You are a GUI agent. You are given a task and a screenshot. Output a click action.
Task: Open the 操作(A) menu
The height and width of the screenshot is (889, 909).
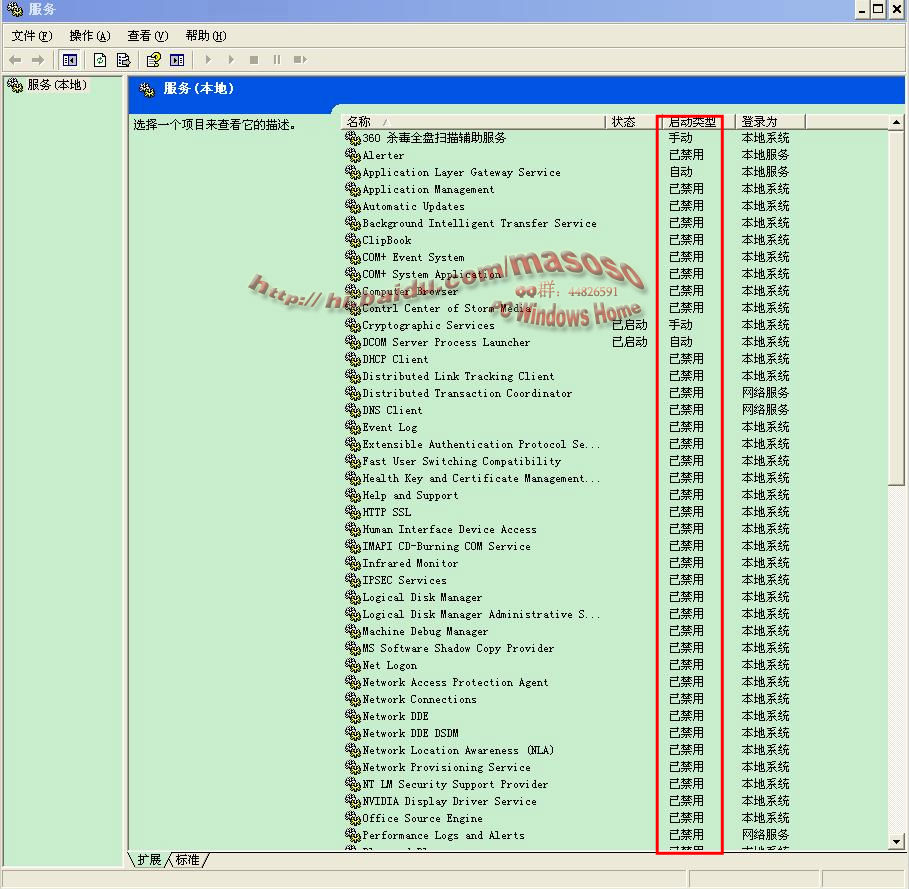89,36
